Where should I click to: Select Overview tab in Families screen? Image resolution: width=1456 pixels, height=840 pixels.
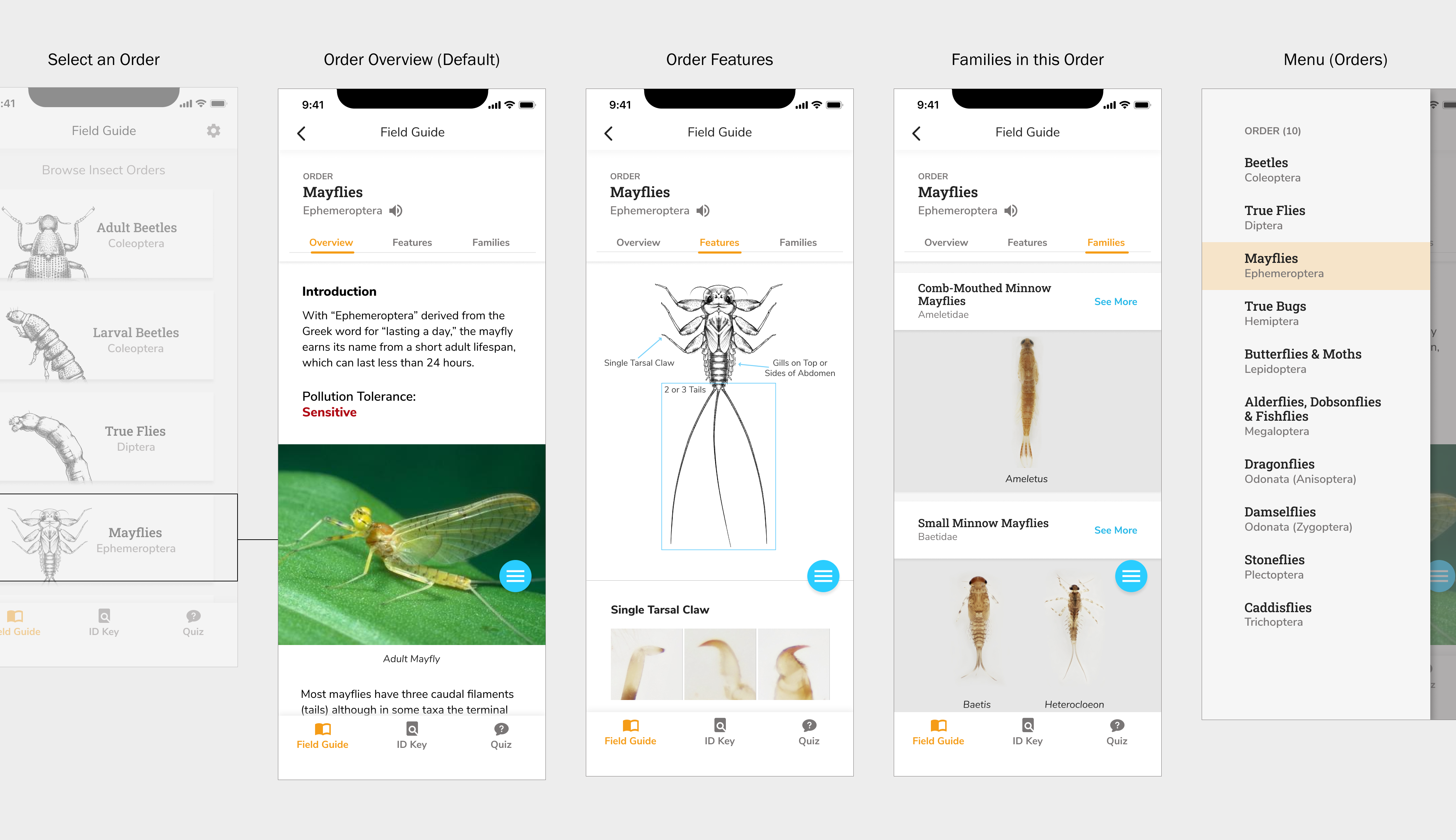[x=946, y=242]
